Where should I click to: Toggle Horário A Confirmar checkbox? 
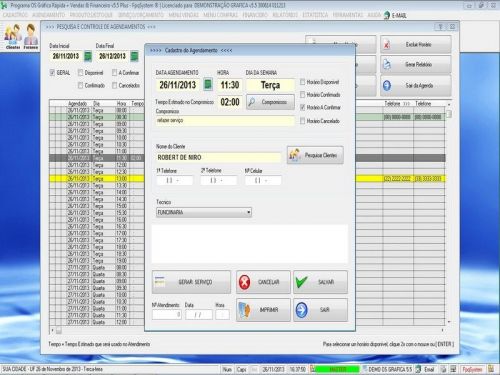[x=303, y=107]
